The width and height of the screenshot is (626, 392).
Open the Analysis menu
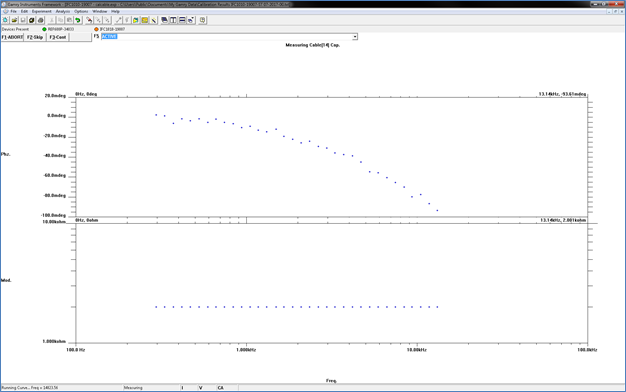click(63, 11)
